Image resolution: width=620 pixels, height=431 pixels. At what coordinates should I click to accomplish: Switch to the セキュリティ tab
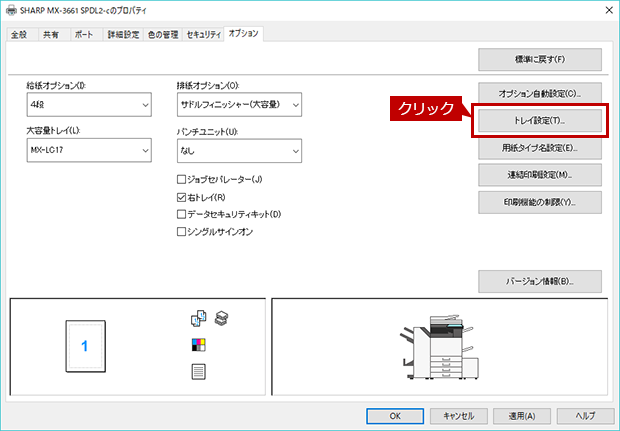pyautogui.click(x=203, y=35)
